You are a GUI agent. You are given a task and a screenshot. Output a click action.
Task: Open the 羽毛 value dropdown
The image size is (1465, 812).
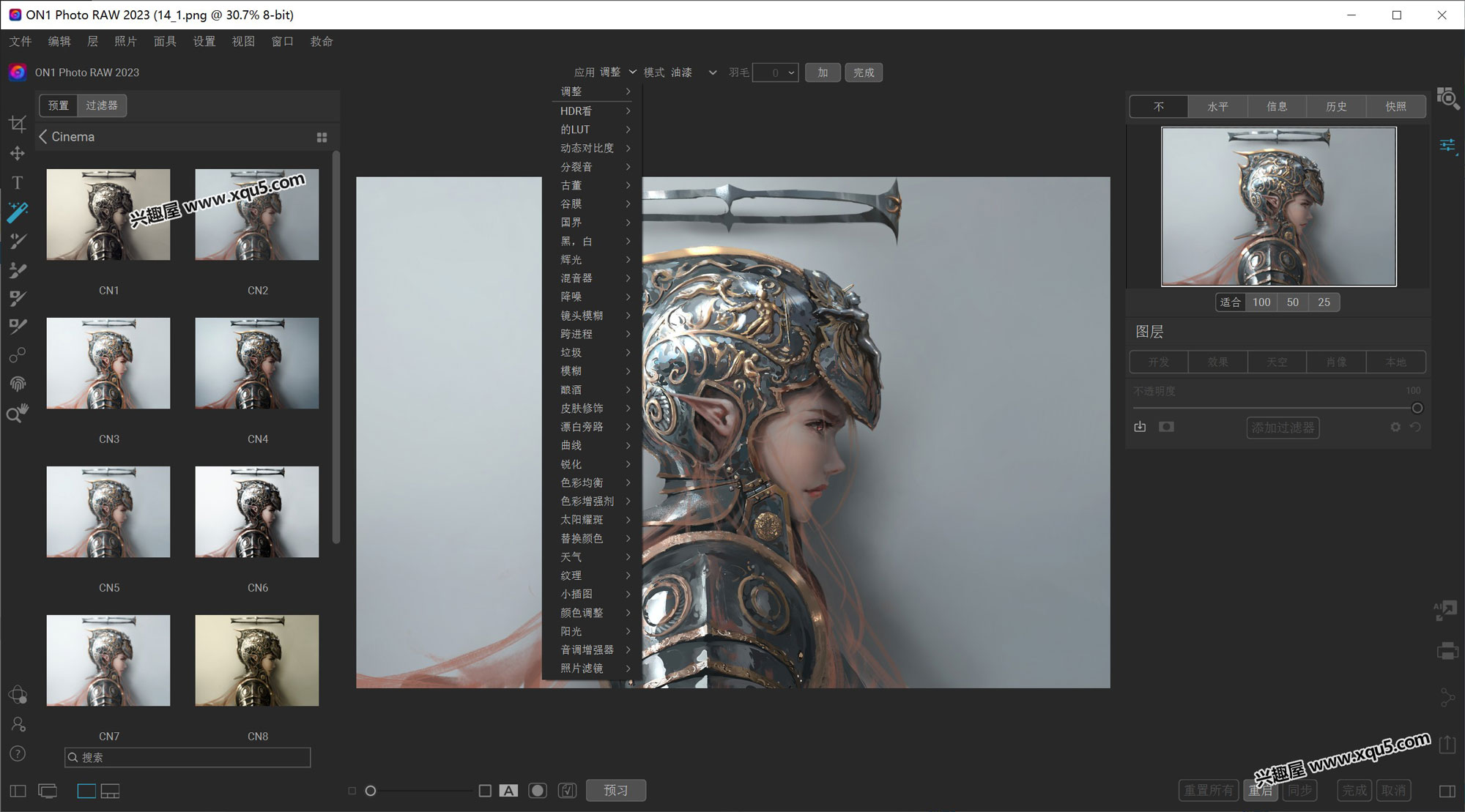[776, 72]
